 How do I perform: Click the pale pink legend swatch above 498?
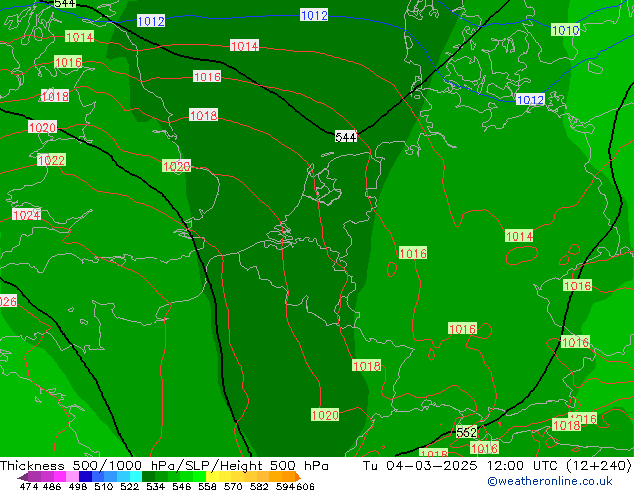72,477
